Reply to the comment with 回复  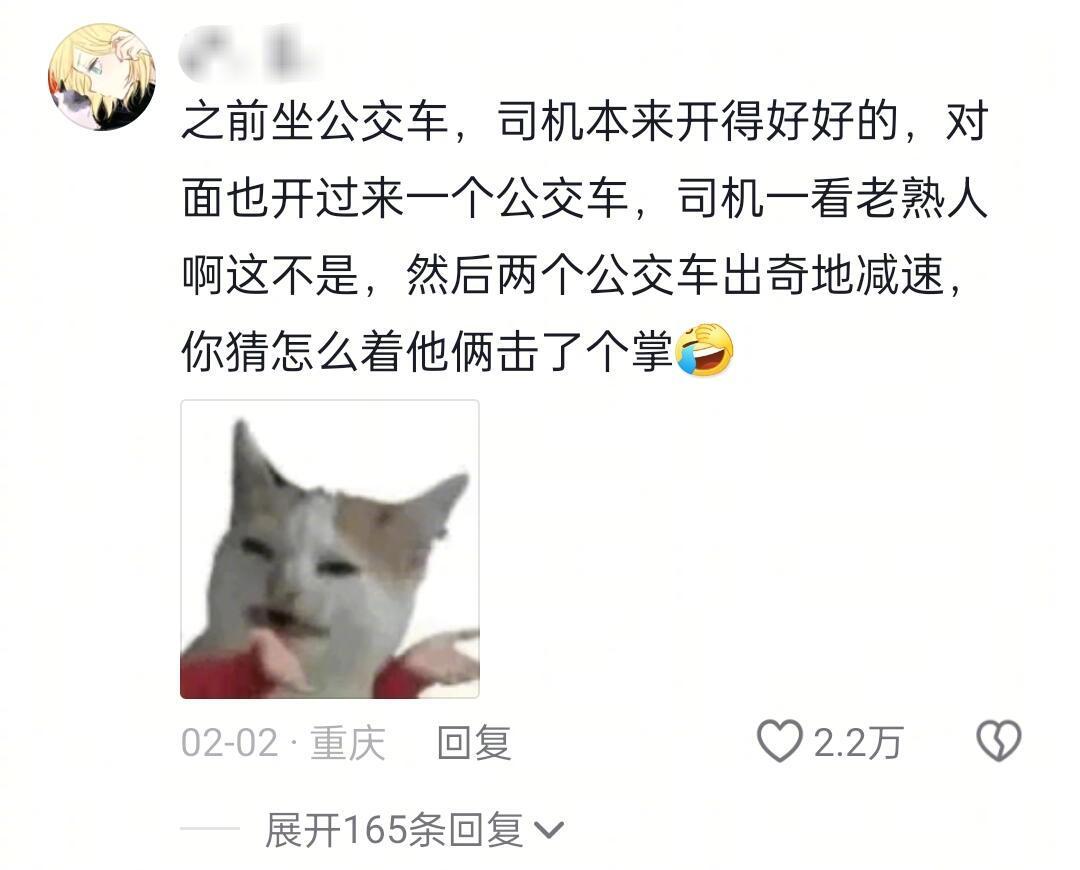[x=475, y=743]
